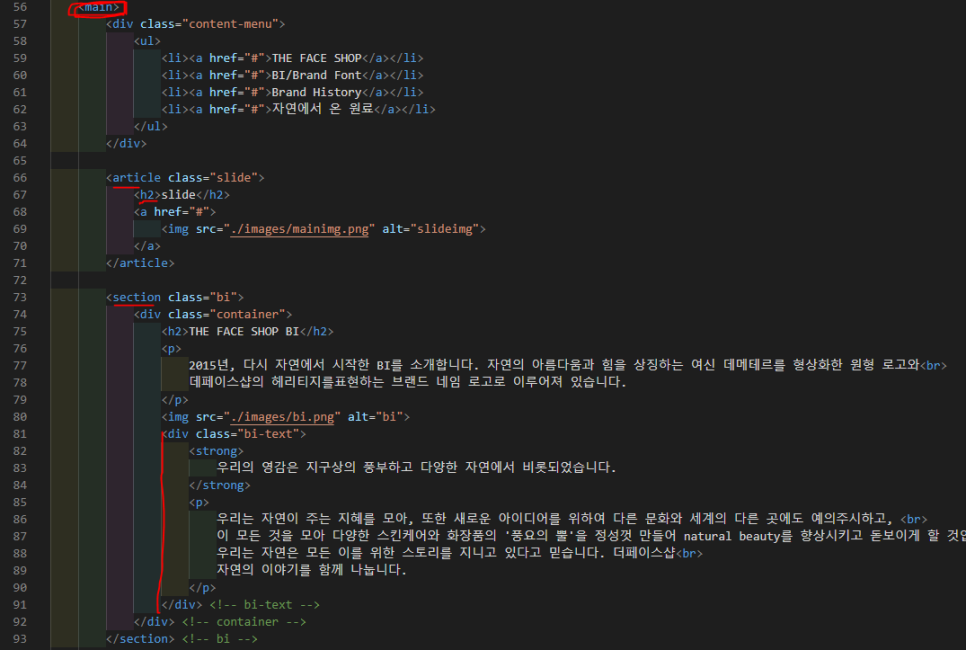The image size is (966, 650).
Task: Click the text starting "우리는 자연이 주는 지혜를"
Action: 554,519
